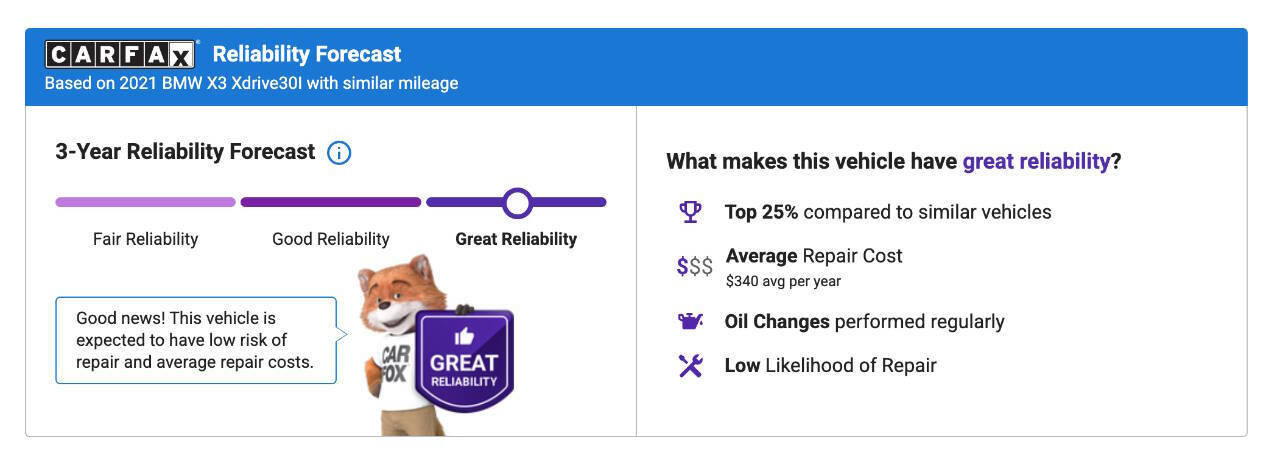
Task: Click the 'Good news!' speech bubble
Action: tap(195, 340)
